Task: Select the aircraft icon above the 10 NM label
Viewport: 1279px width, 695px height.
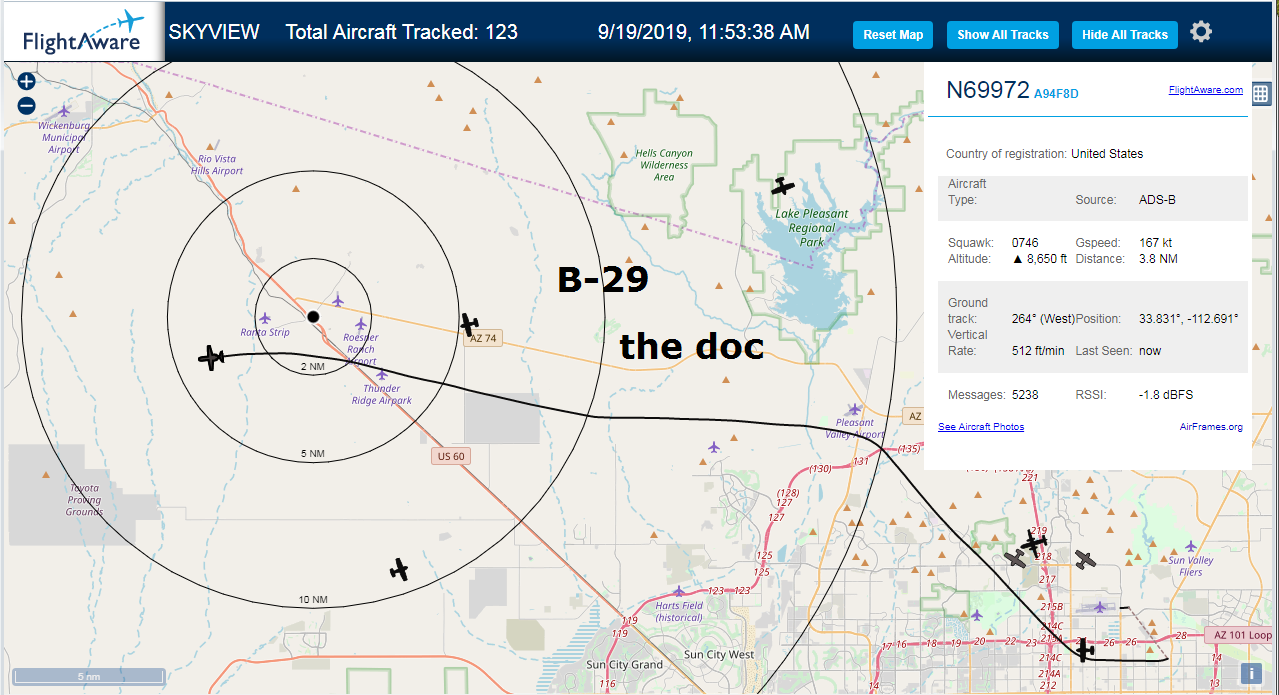Action: coord(399,570)
